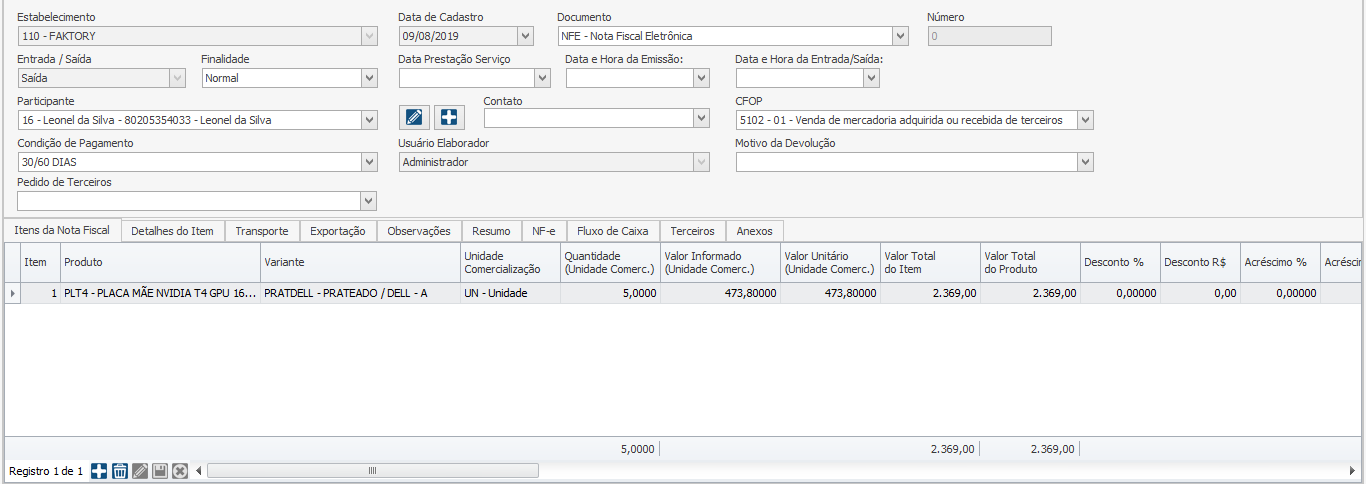Open the Transporte tab
This screenshot has height=484, width=1366.
(261, 231)
